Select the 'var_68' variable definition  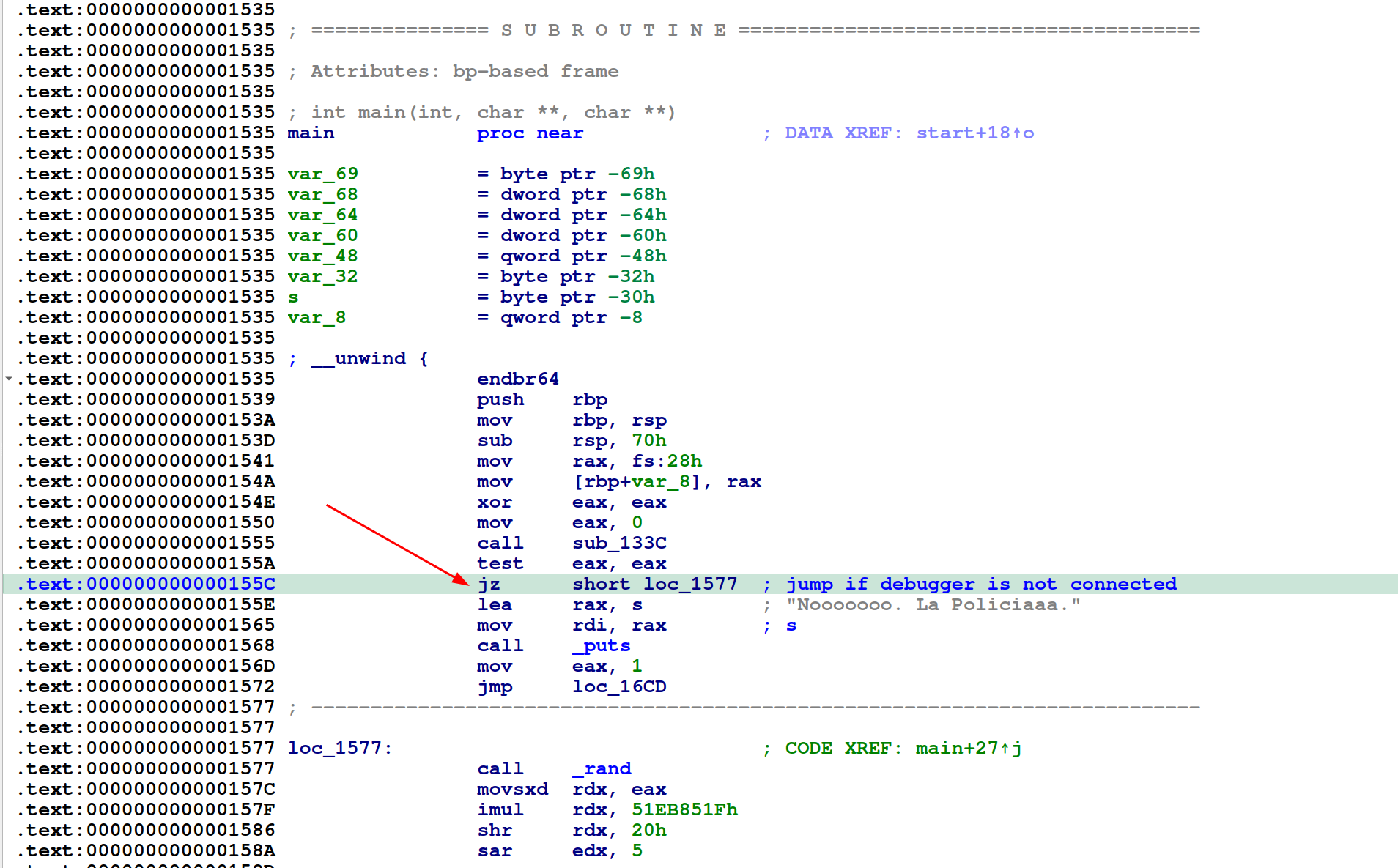pyautogui.click(x=322, y=194)
